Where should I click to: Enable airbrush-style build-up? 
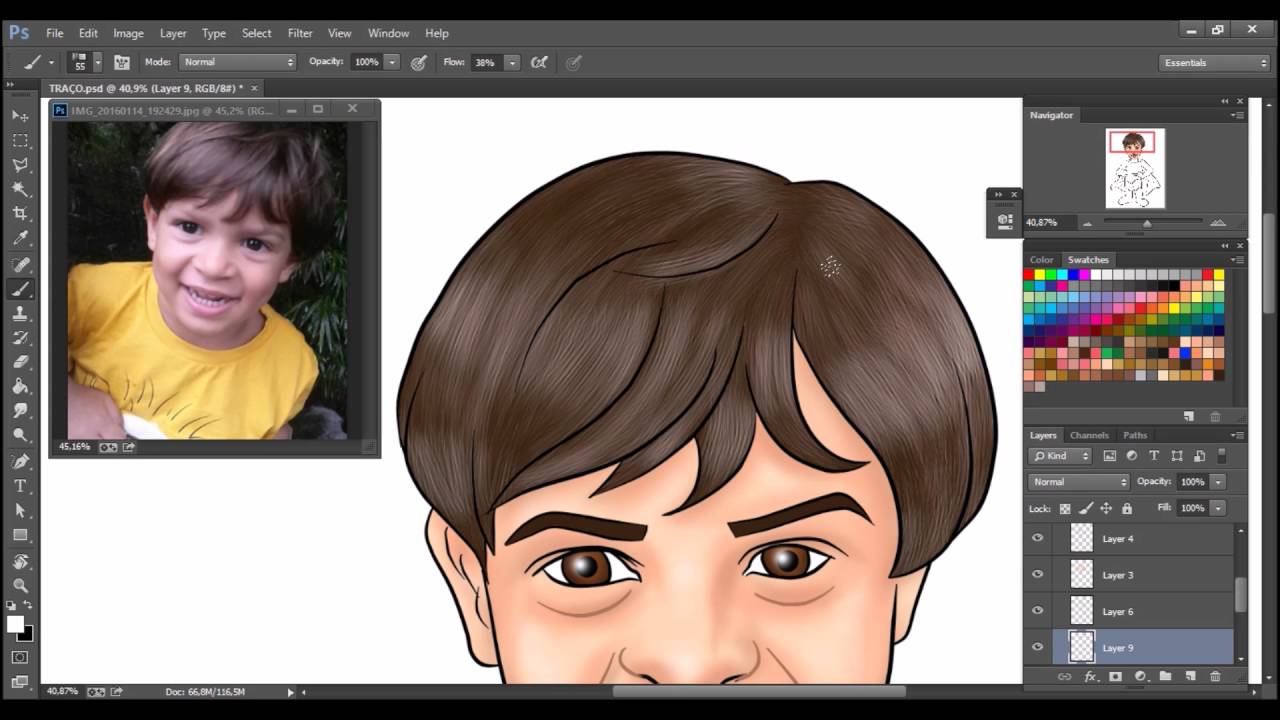point(539,62)
